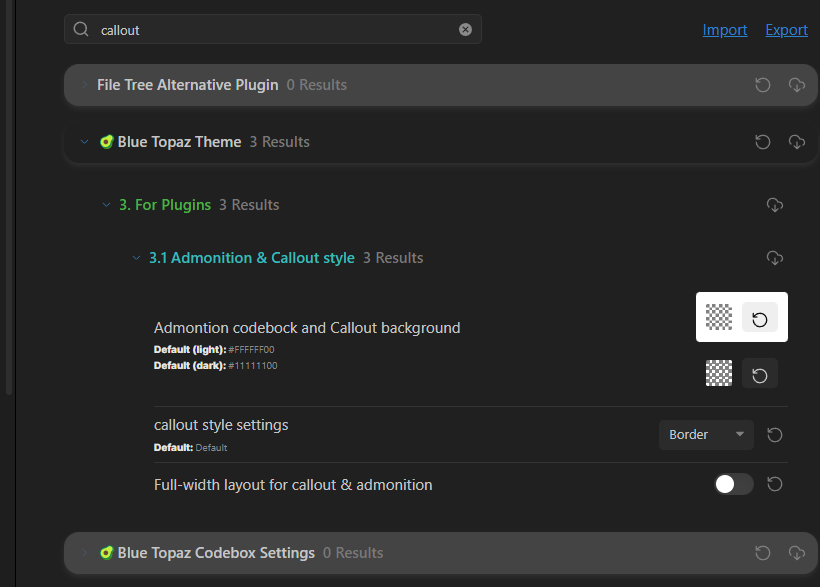Reset light callout background color
This screenshot has width=820, height=587.
click(x=760, y=318)
